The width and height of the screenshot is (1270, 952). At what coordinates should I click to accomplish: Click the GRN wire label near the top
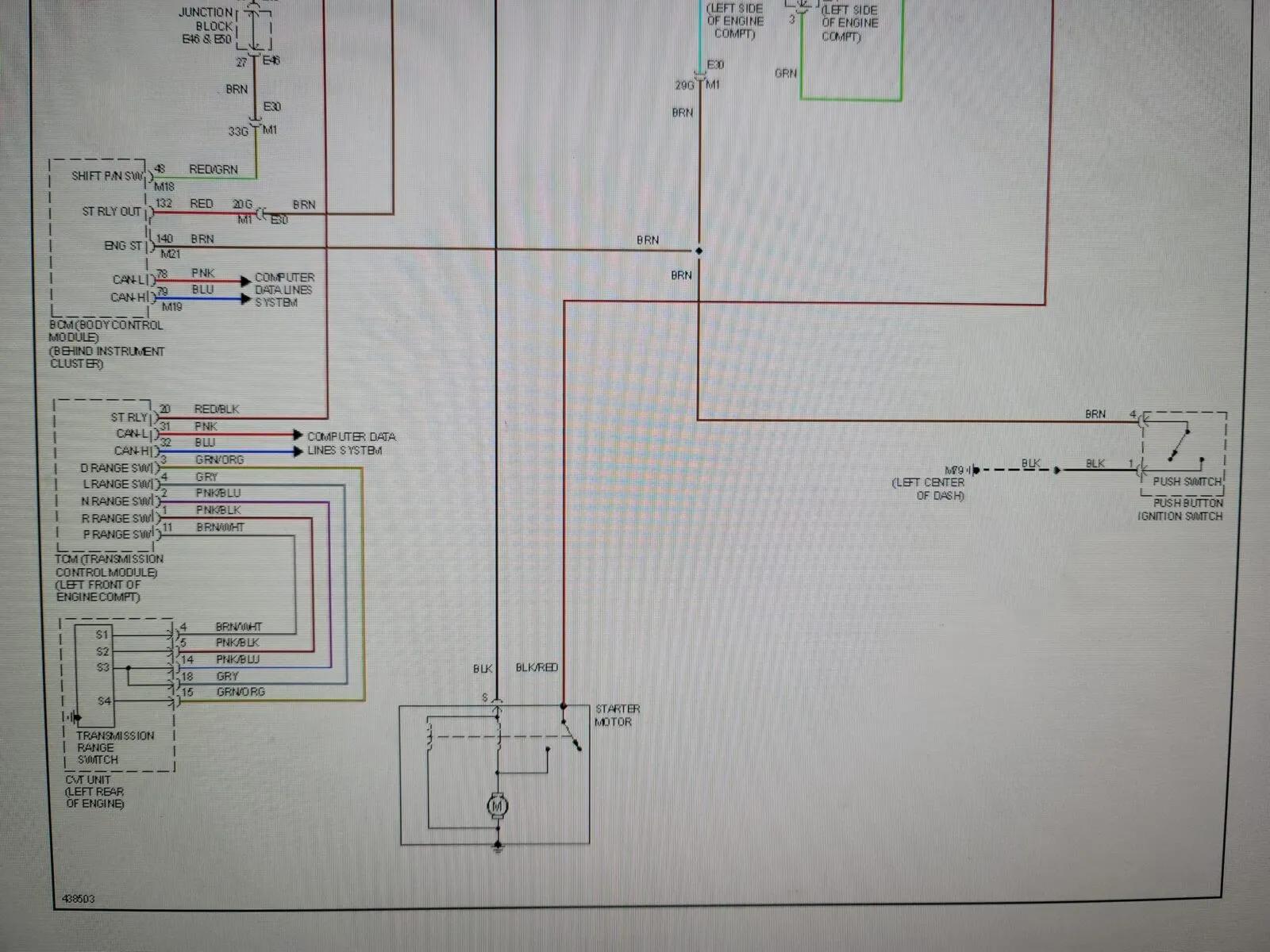(x=785, y=73)
